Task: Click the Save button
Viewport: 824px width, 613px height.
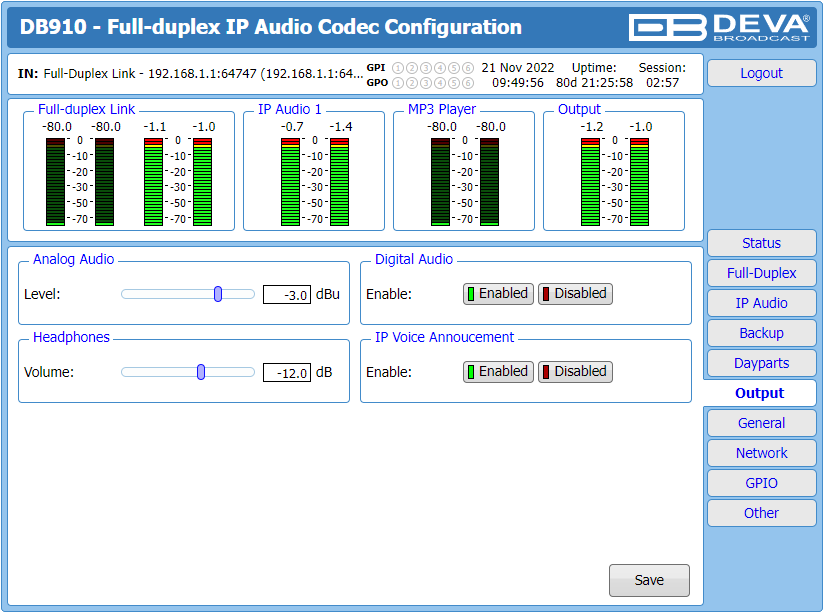Action: click(x=649, y=580)
